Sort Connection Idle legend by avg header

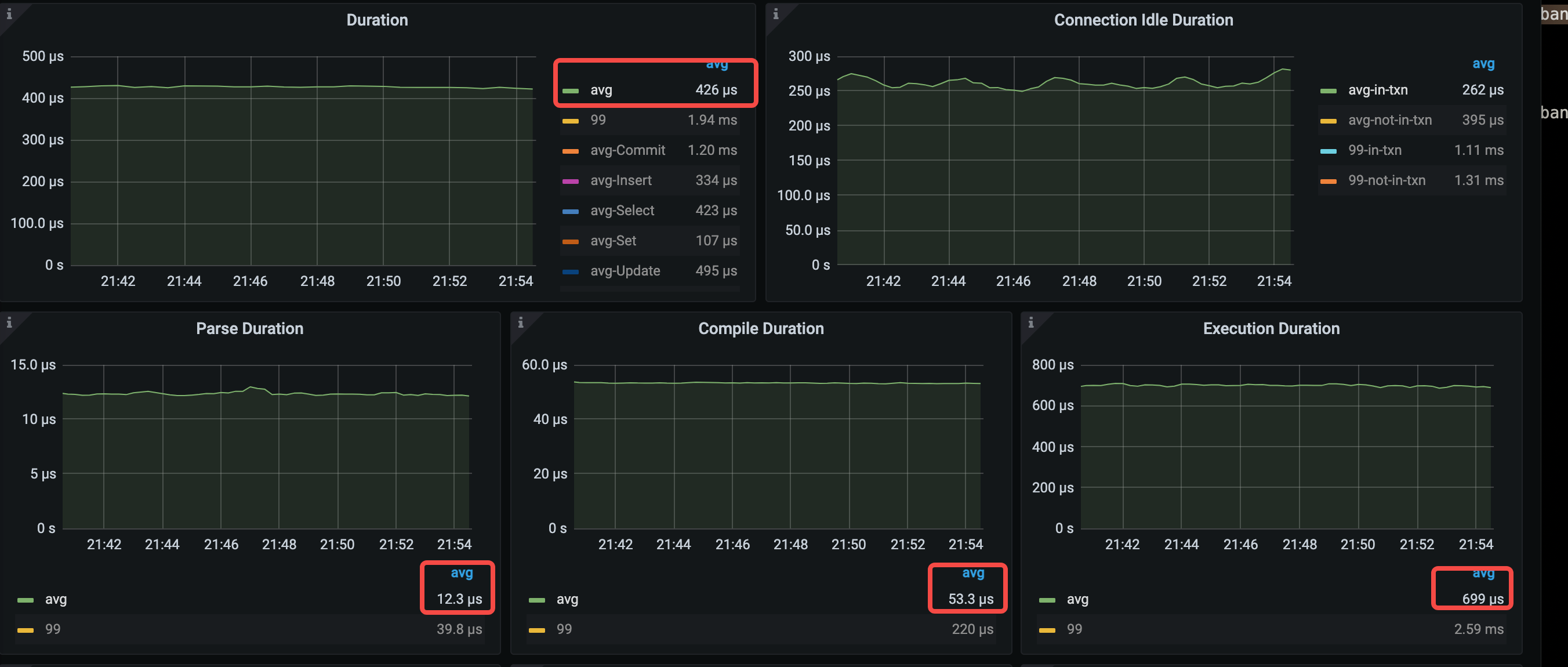(x=1483, y=63)
